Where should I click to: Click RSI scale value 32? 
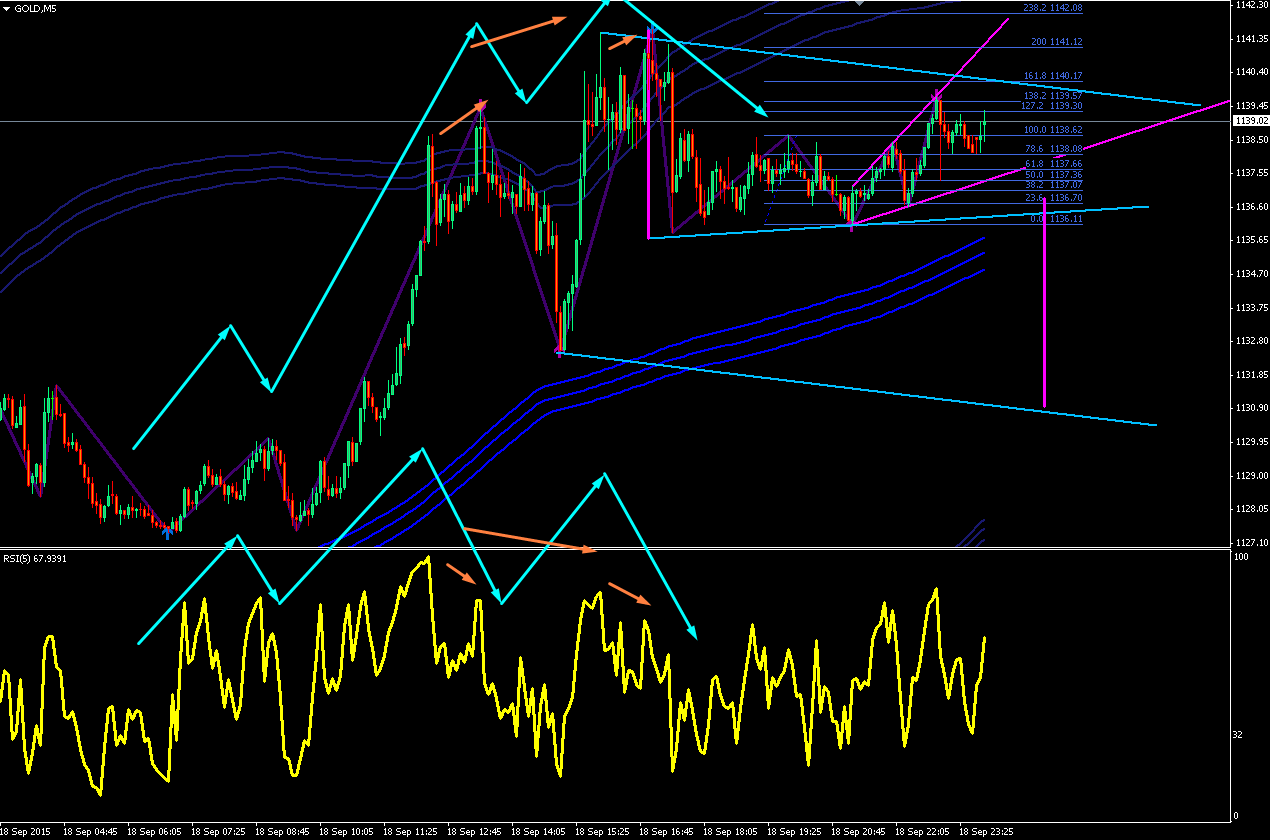click(1240, 735)
